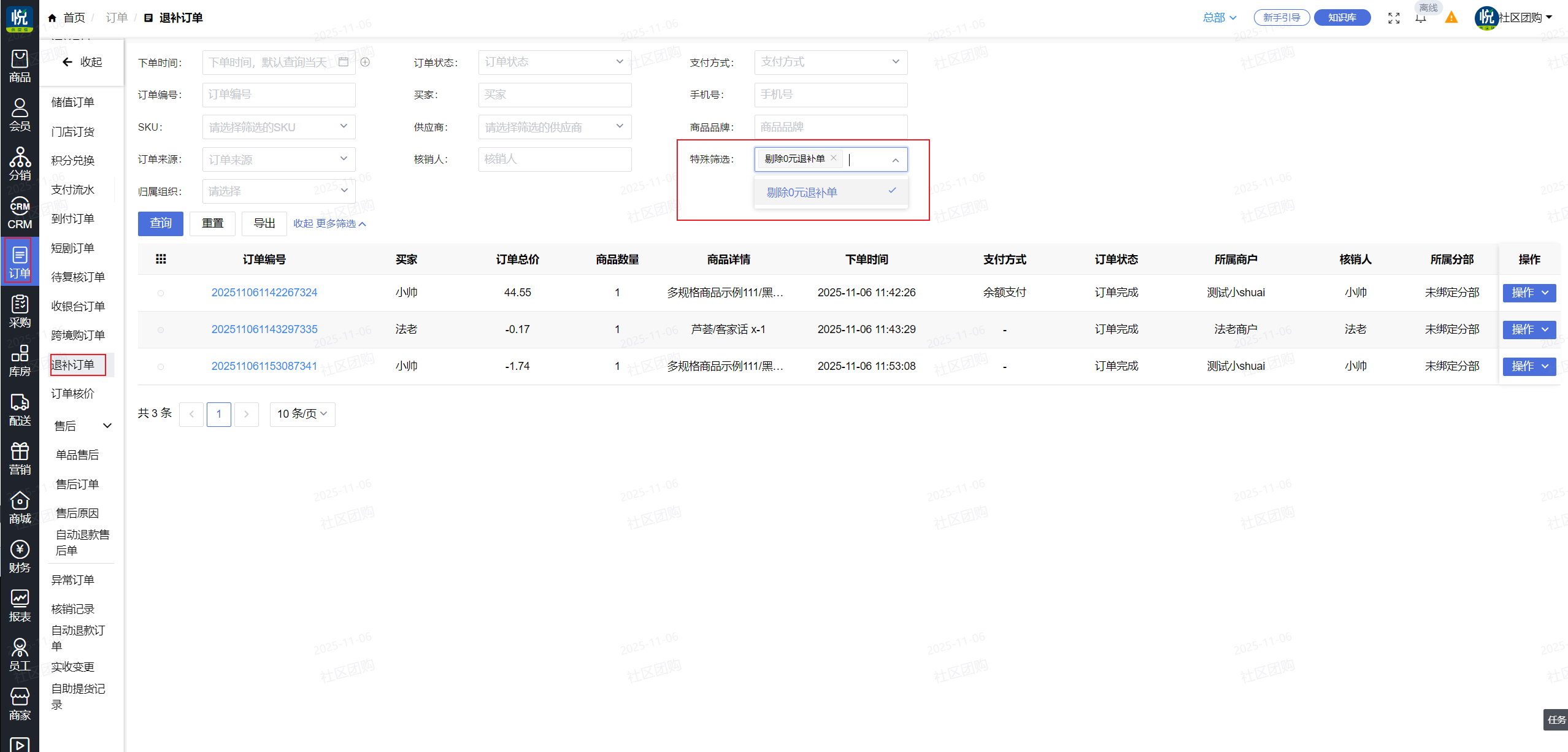Select row radio for buyer 法老 order

coord(161,329)
